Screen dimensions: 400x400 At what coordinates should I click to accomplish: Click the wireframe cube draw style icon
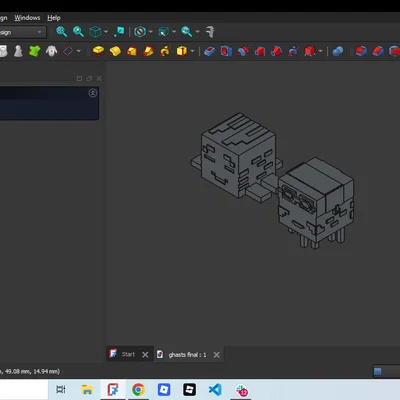(95, 32)
